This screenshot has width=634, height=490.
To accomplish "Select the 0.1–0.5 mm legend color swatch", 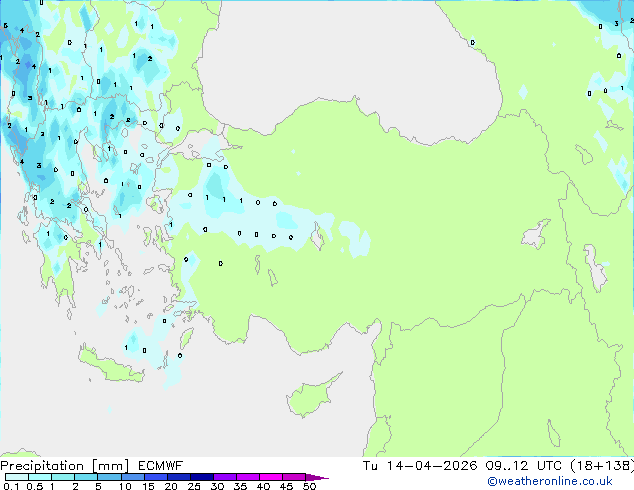I will [17, 477].
